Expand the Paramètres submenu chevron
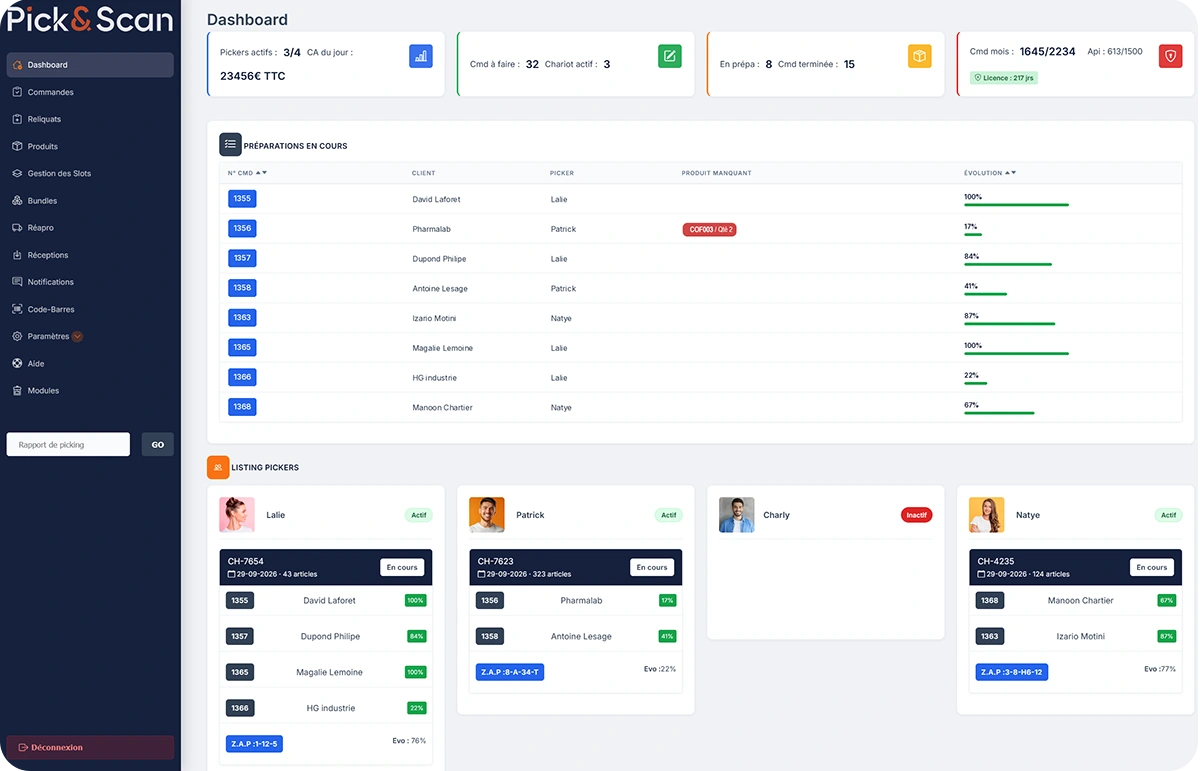 (78, 337)
